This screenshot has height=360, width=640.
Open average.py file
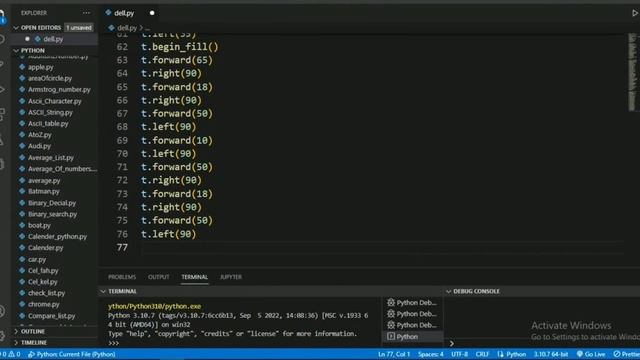point(44,180)
